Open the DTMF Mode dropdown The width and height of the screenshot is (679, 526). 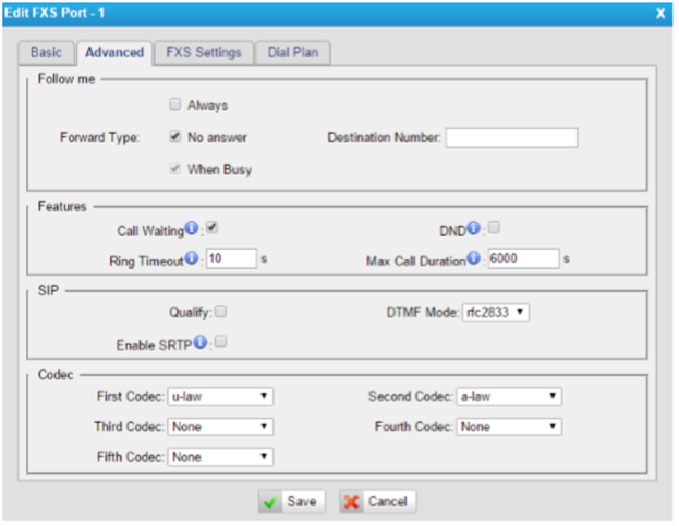495,313
